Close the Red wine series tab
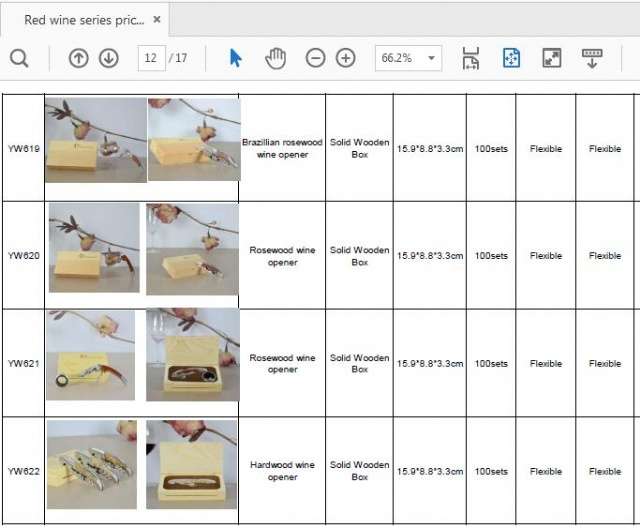The width and height of the screenshot is (640, 528). pos(157,19)
